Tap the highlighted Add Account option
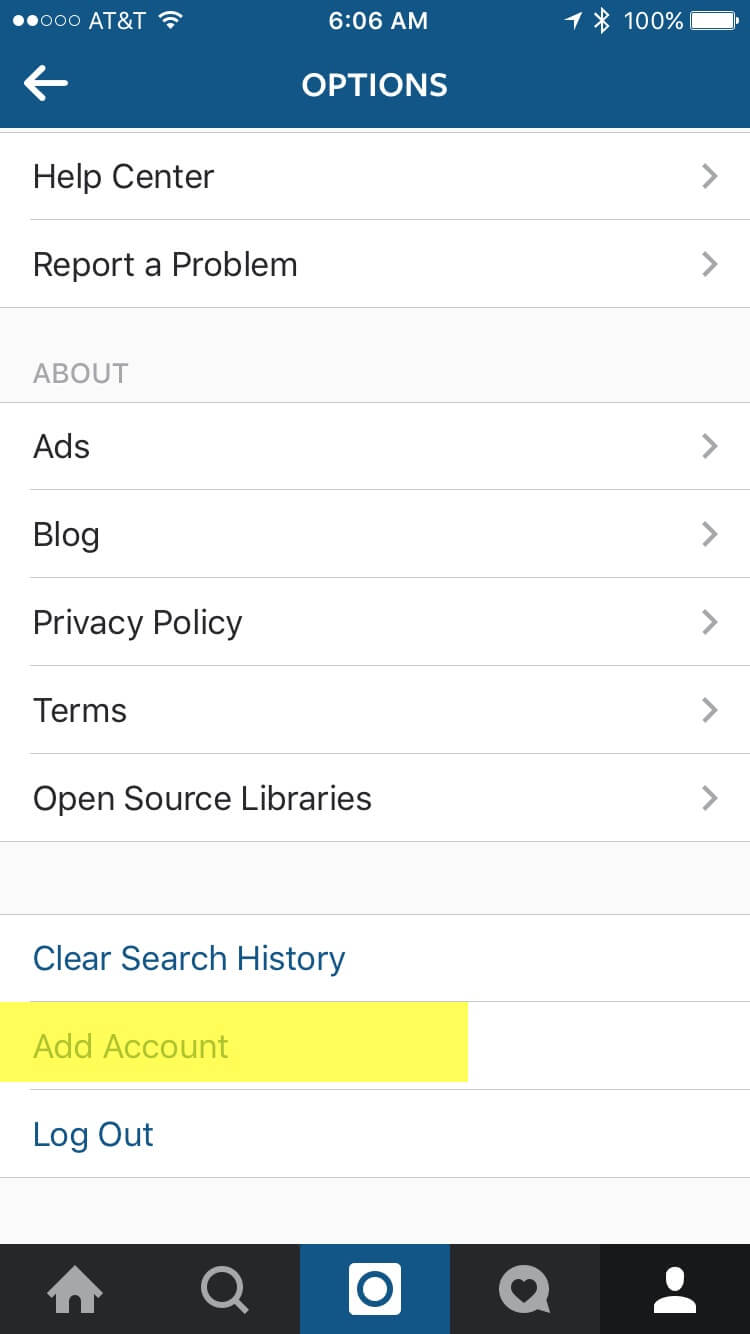The height and width of the screenshot is (1334, 750). [x=130, y=1046]
